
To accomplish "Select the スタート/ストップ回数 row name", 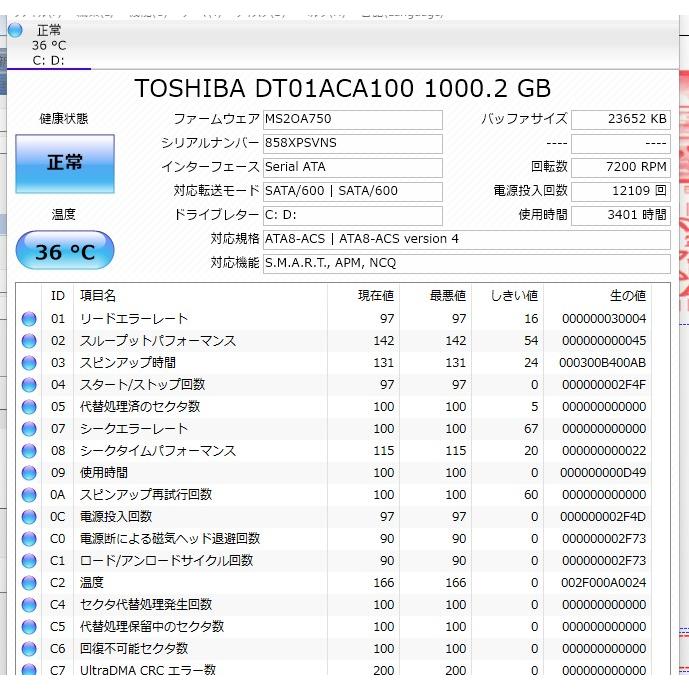I will point(142,385).
